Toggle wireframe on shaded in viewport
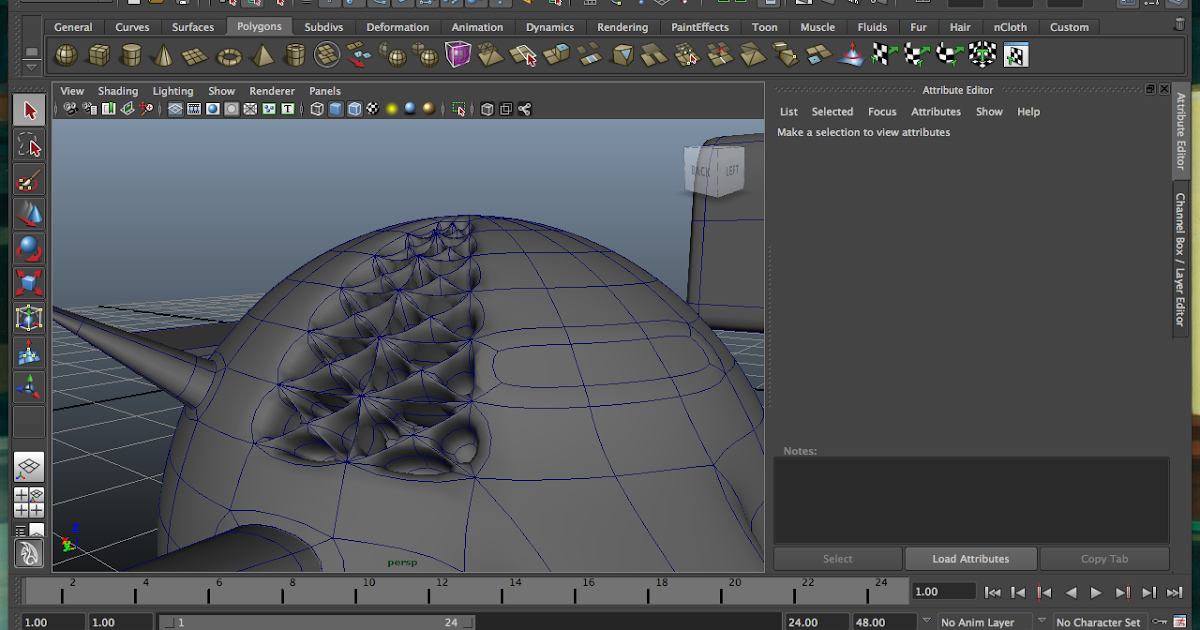The width and height of the screenshot is (1200, 630). [x=355, y=109]
